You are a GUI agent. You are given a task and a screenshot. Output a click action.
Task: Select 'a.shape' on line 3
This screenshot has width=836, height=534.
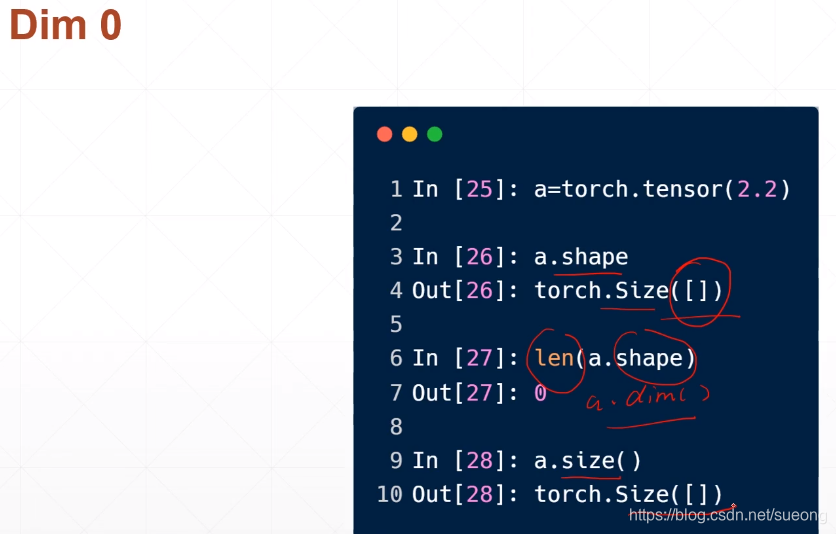coord(581,257)
